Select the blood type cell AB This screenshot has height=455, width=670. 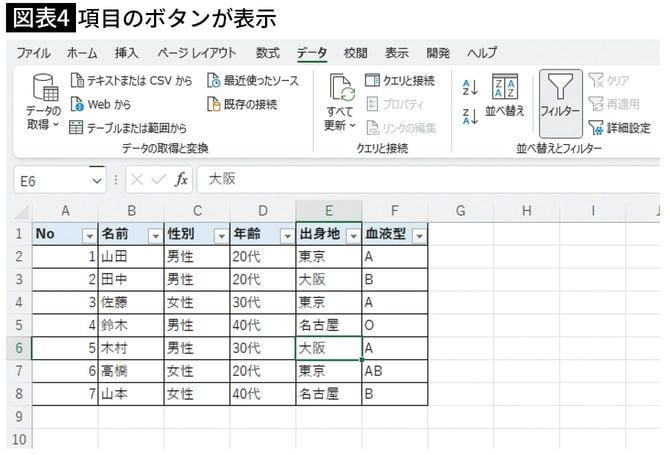pos(395,371)
